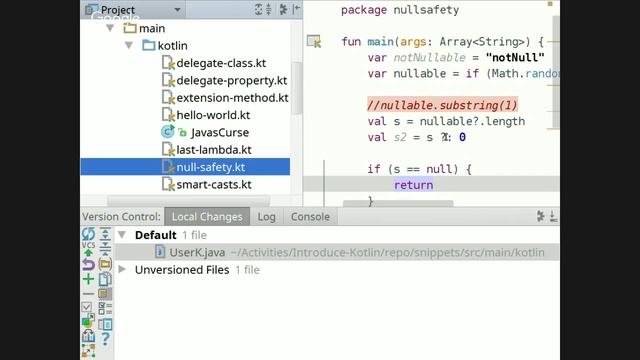Click the Project panel horizontal scrollbar
Viewport: 640px width, 360px height.
[188, 200]
